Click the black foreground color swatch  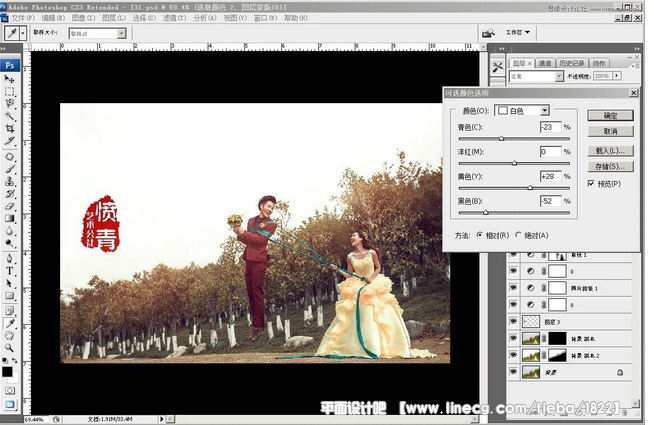(7, 372)
